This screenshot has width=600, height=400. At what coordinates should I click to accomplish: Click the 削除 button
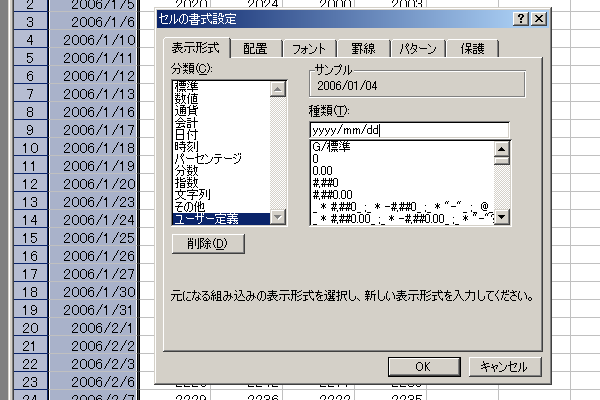[x=208, y=243]
